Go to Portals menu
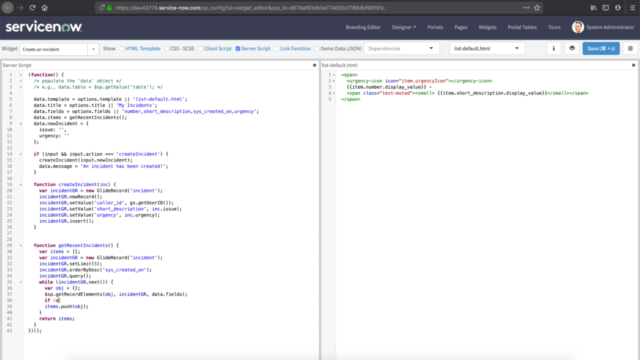640x360 pixels. (x=435, y=27)
